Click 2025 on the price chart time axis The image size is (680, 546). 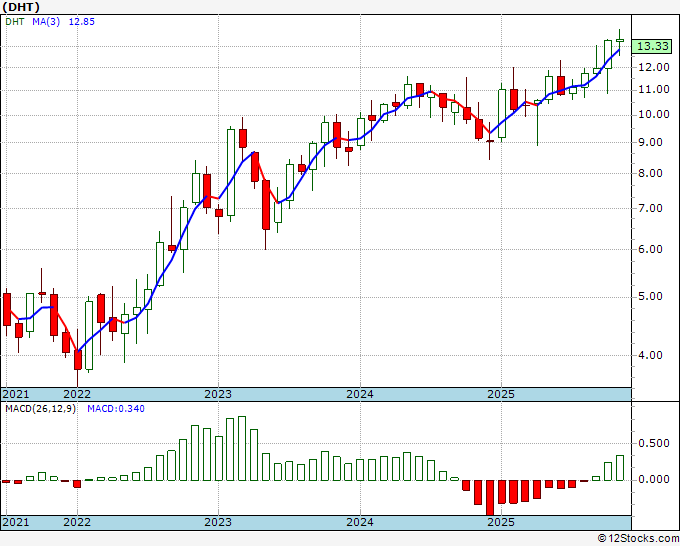point(501,394)
